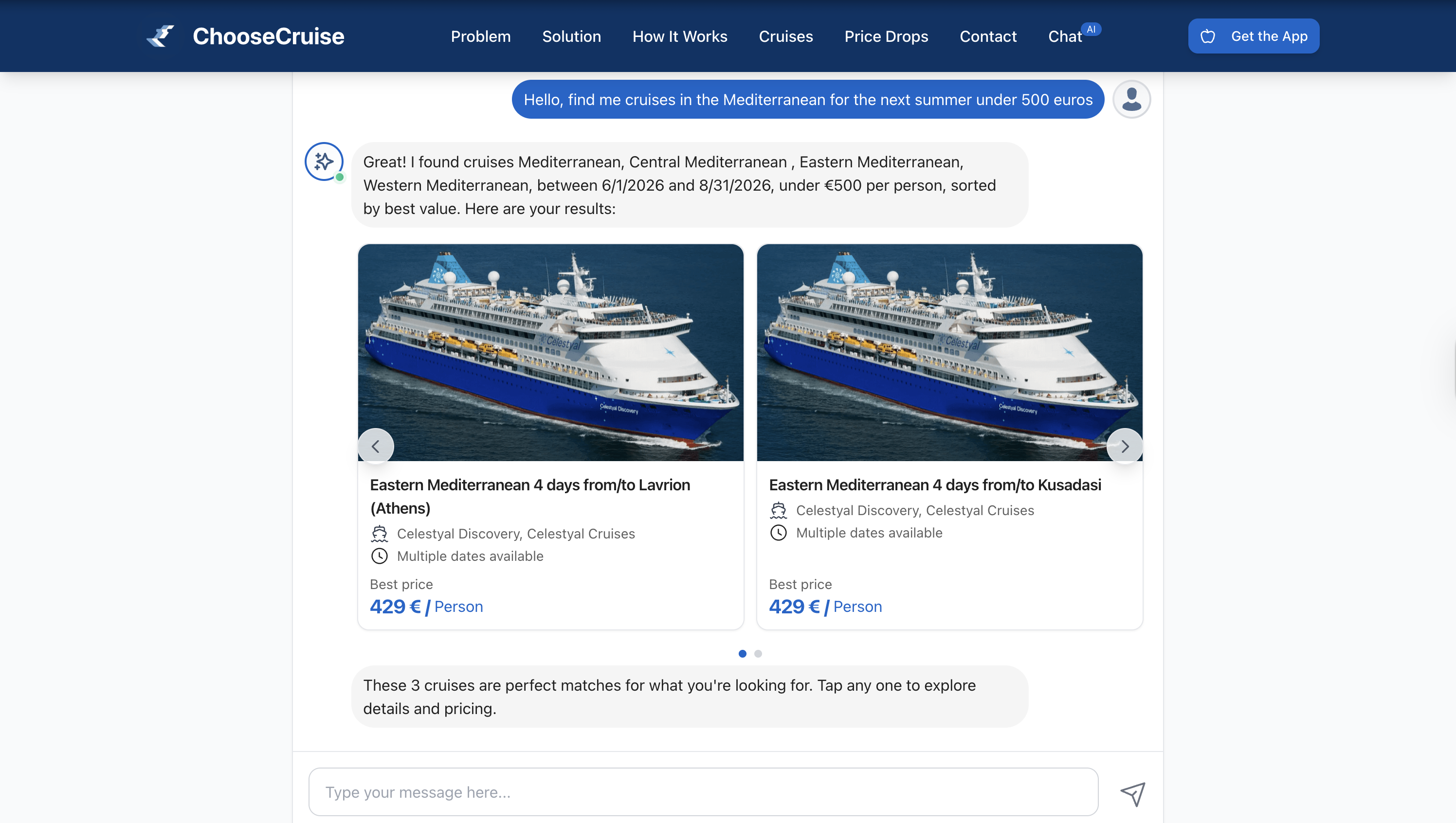This screenshot has height=823, width=1456.
Task: Open the Price Drops menu item
Action: pyautogui.click(x=886, y=37)
